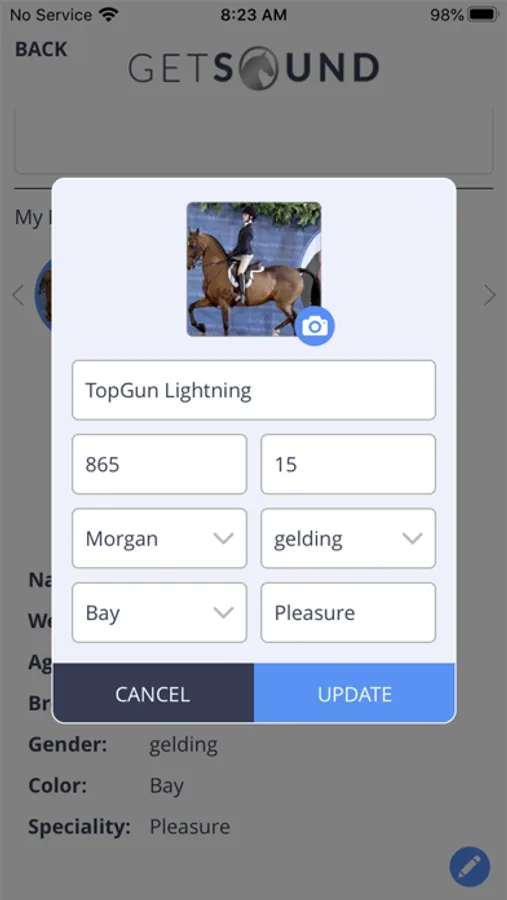Tap the camera icon on horse photo
Viewport: 507px width, 900px height.
coord(315,326)
